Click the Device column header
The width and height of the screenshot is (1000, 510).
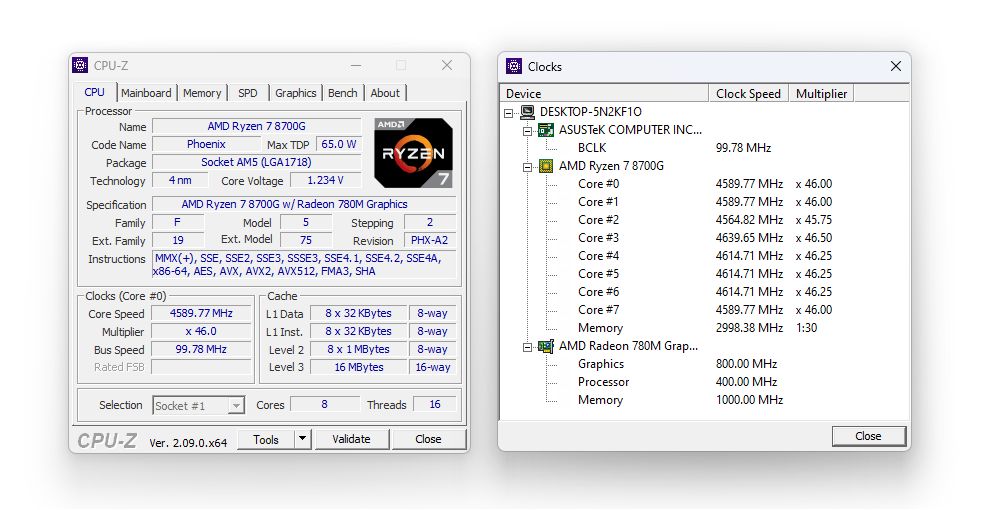click(604, 94)
